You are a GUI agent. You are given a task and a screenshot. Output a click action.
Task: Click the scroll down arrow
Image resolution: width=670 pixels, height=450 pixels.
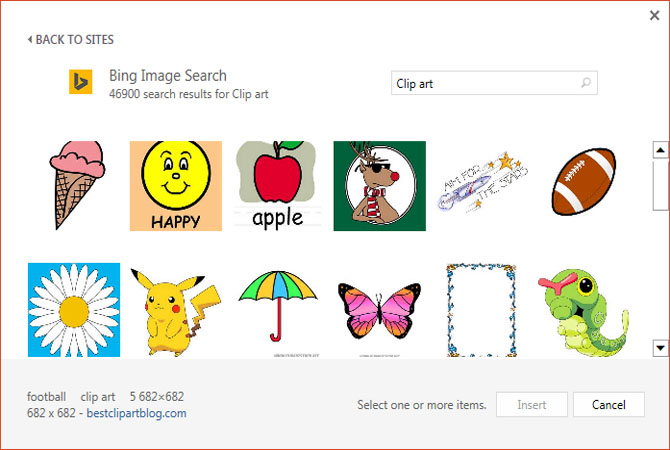click(660, 348)
